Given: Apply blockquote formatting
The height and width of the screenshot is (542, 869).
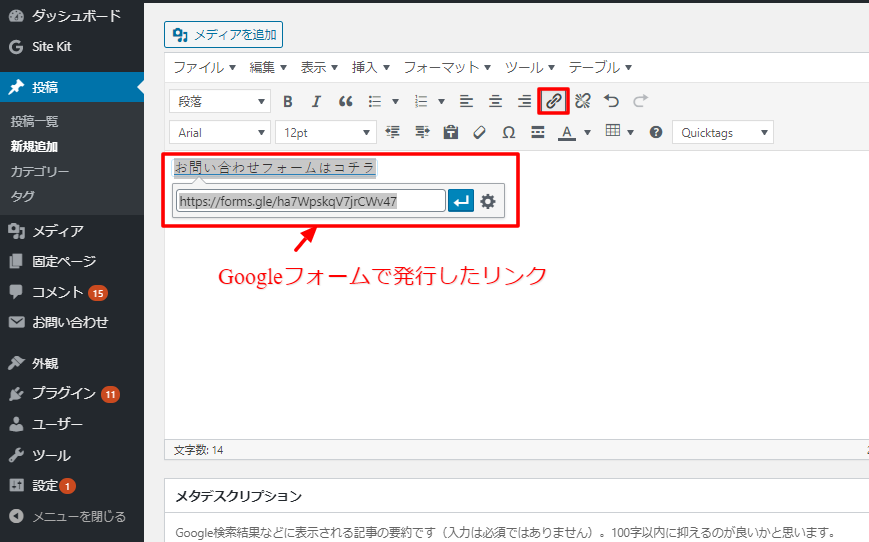Looking at the screenshot, I should point(346,101).
